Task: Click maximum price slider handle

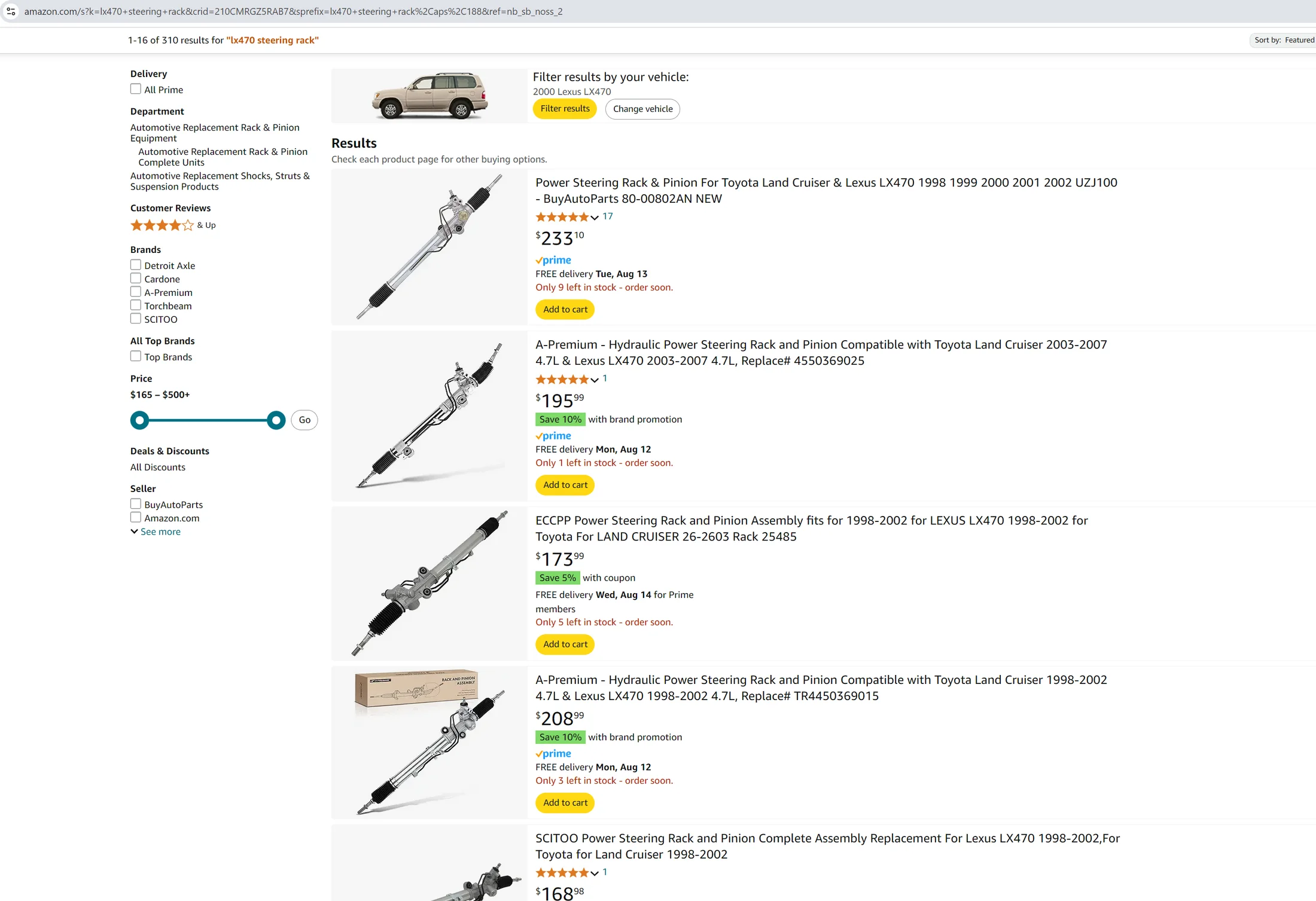Action: click(x=276, y=420)
